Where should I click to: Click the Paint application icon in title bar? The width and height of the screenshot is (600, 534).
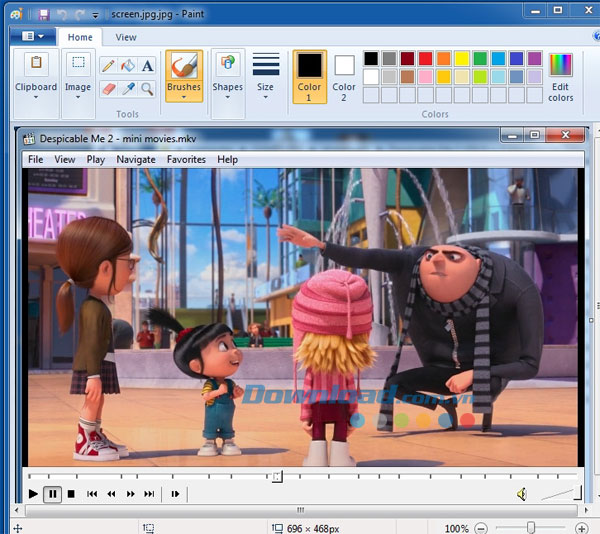tap(16, 15)
